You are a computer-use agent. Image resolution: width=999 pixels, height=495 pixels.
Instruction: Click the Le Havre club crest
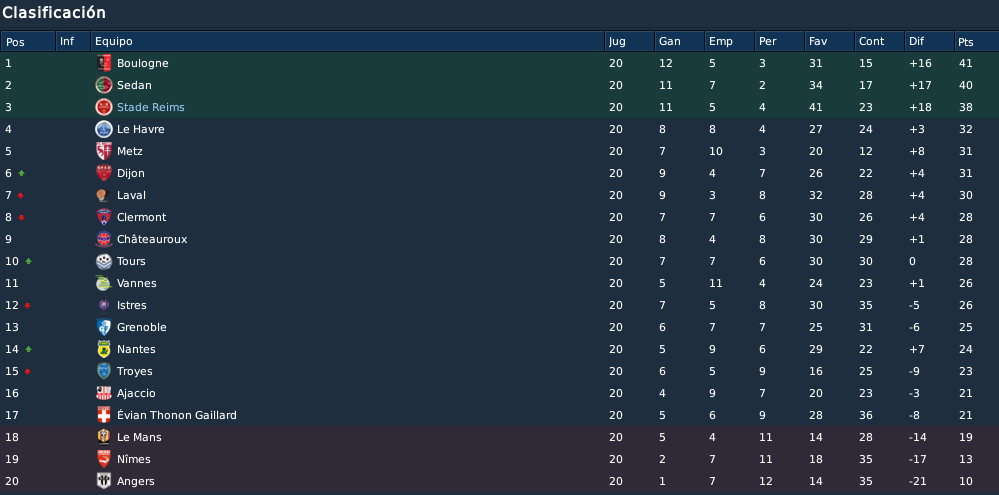(103, 129)
